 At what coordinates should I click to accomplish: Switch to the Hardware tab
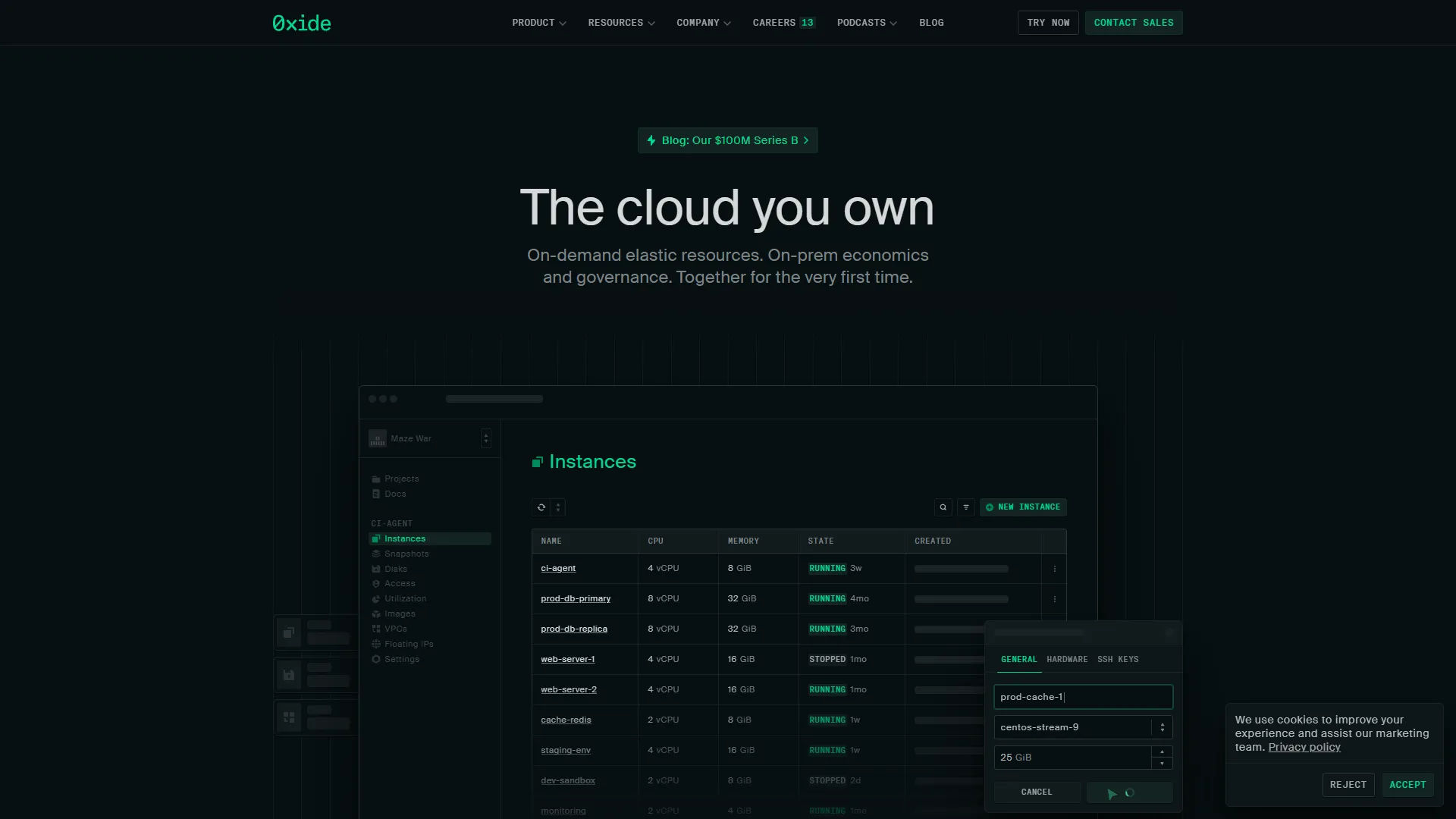click(1067, 660)
